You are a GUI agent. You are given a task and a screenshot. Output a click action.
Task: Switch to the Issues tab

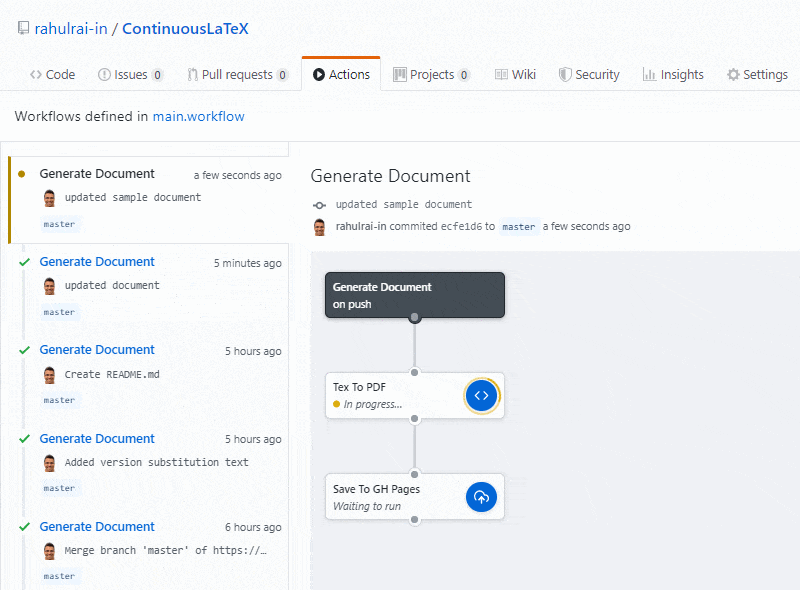(130, 75)
